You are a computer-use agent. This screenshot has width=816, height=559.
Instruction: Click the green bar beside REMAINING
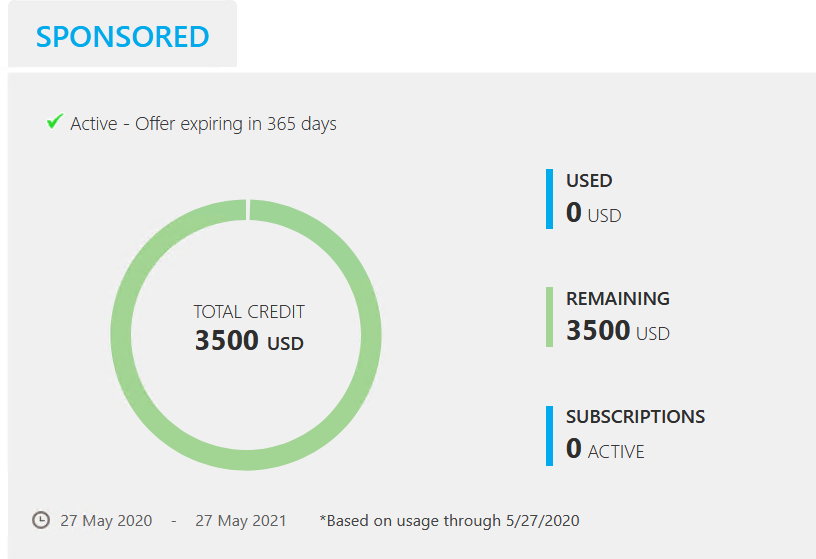tap(549, 316)
